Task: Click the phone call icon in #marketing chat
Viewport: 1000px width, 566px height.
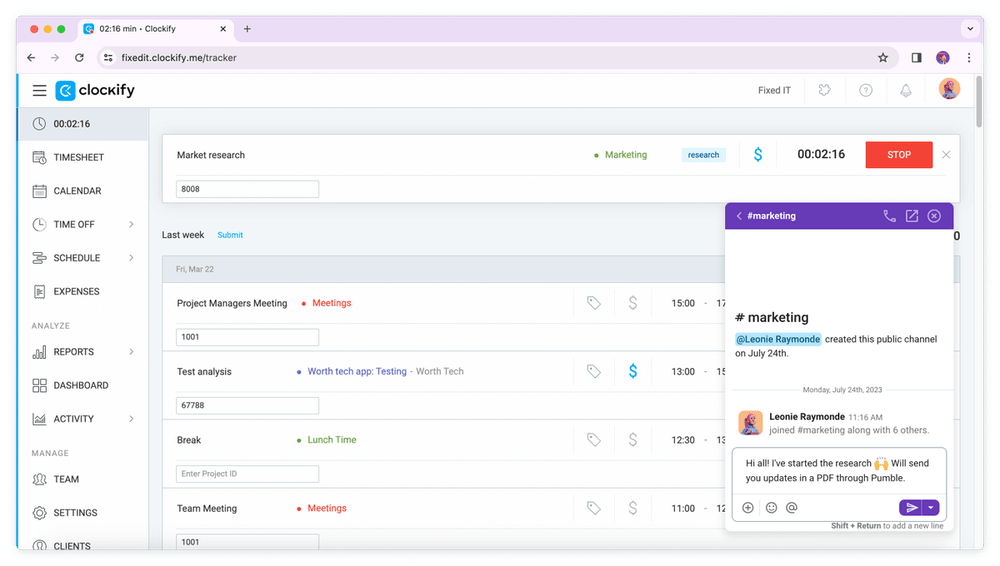Action: pos(889,216)
